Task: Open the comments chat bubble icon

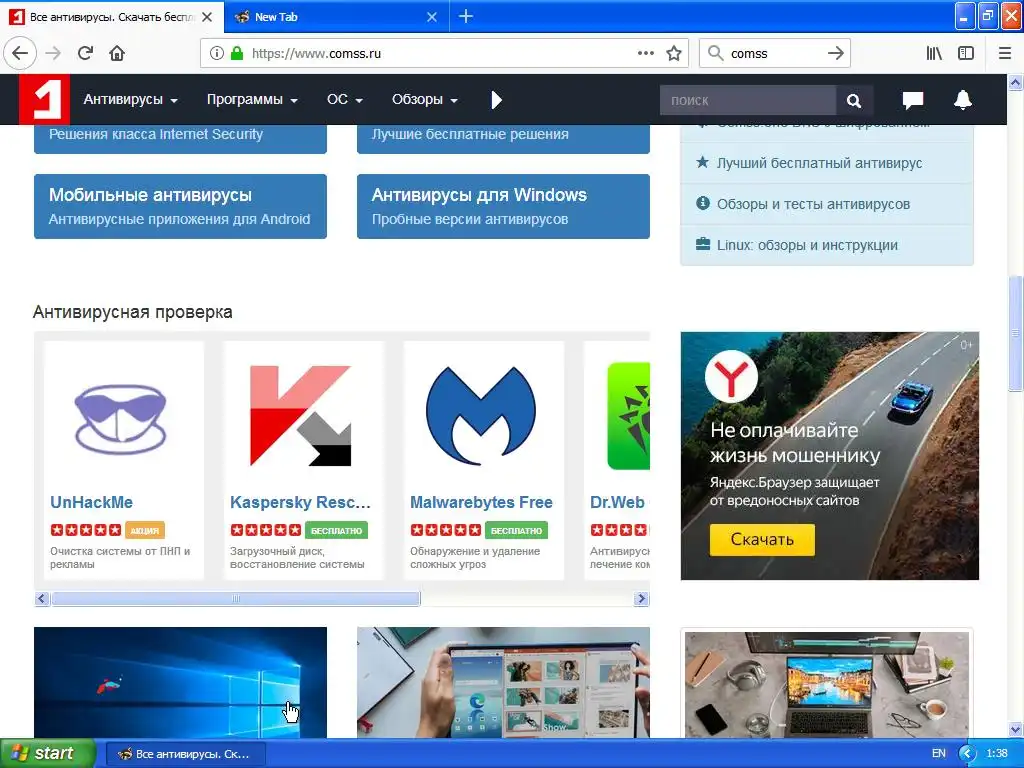Action: (x=912, y=100)
